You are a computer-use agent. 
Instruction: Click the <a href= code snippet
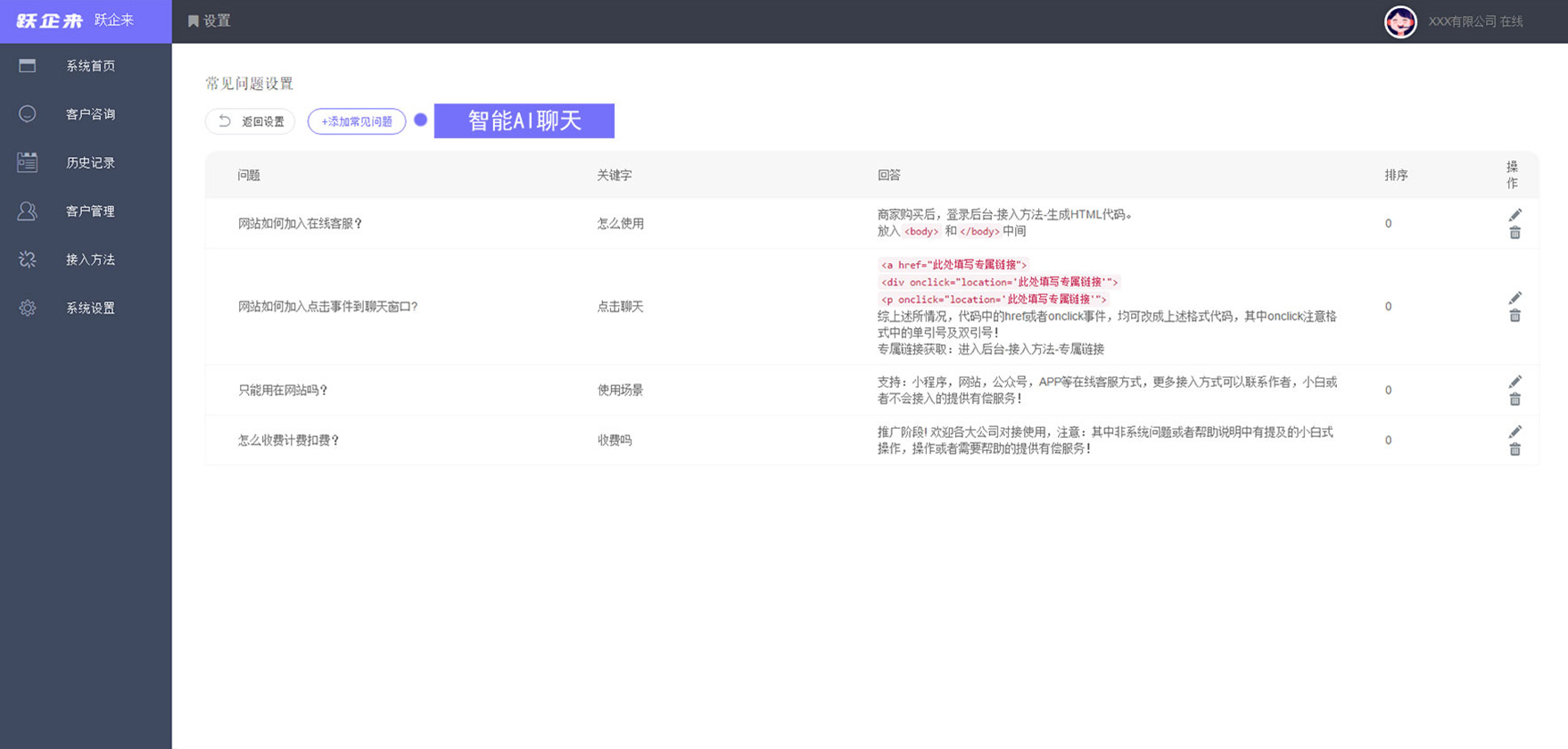[x=953, y=265]
